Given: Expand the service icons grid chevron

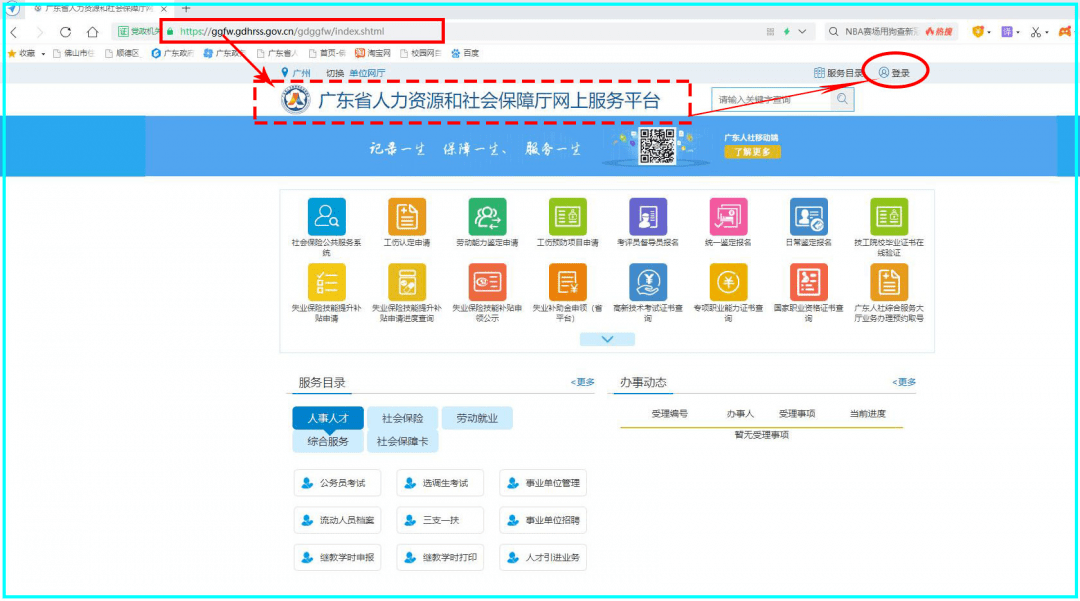Looking at the screenshot, I should click(607, 340).
